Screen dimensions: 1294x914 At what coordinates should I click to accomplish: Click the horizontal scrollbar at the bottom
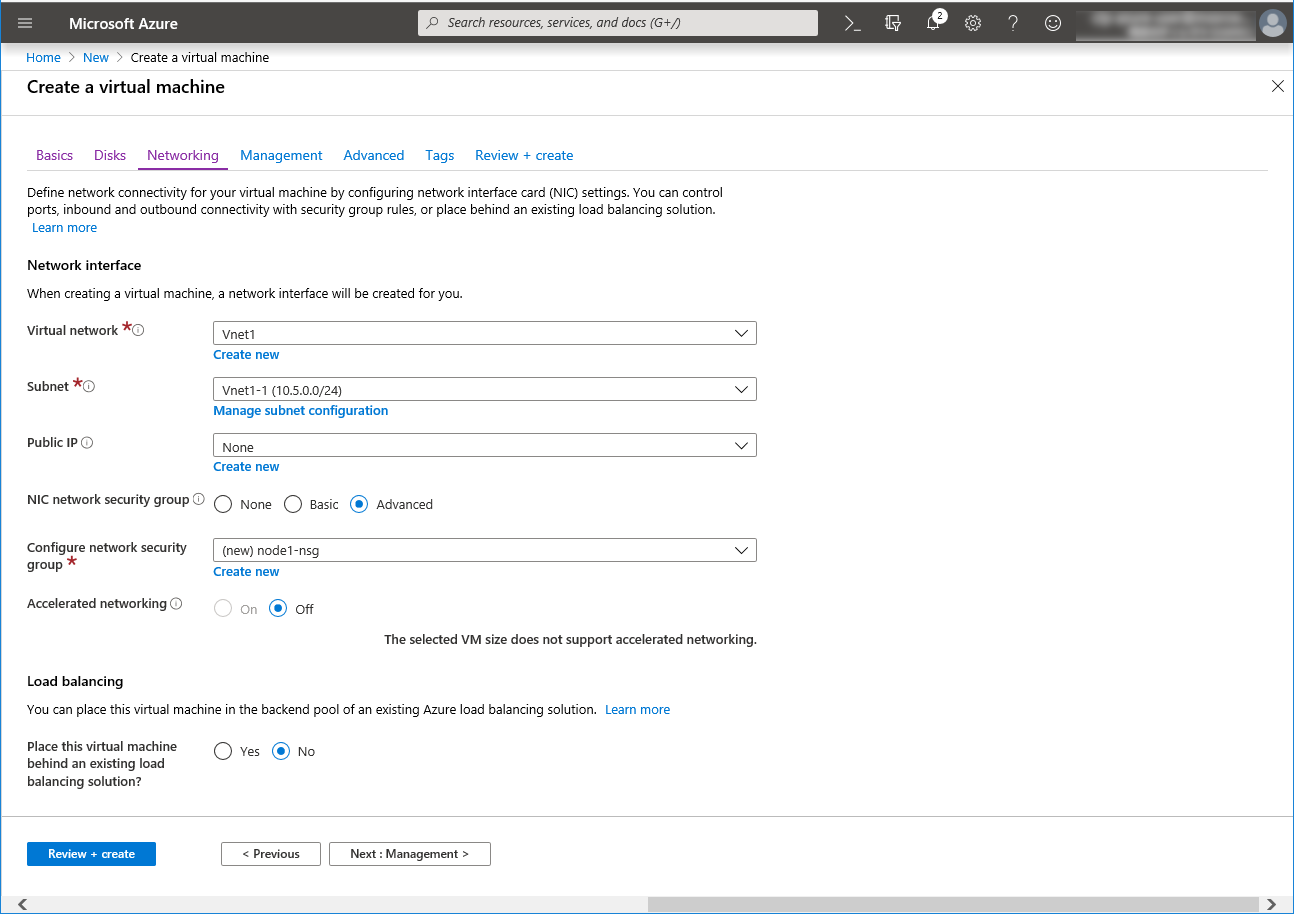[950, 904]
